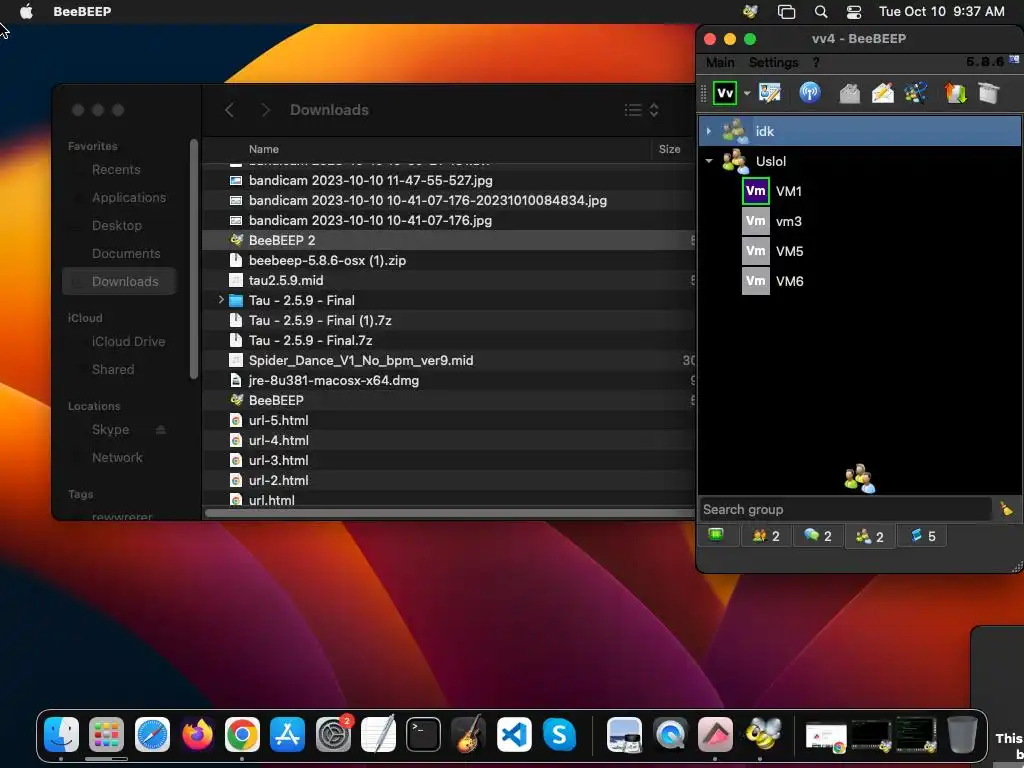Switch to the chat bubbles tab
Image resolution: width=1024 pixels, height=768 pixels.
point(818,536)
